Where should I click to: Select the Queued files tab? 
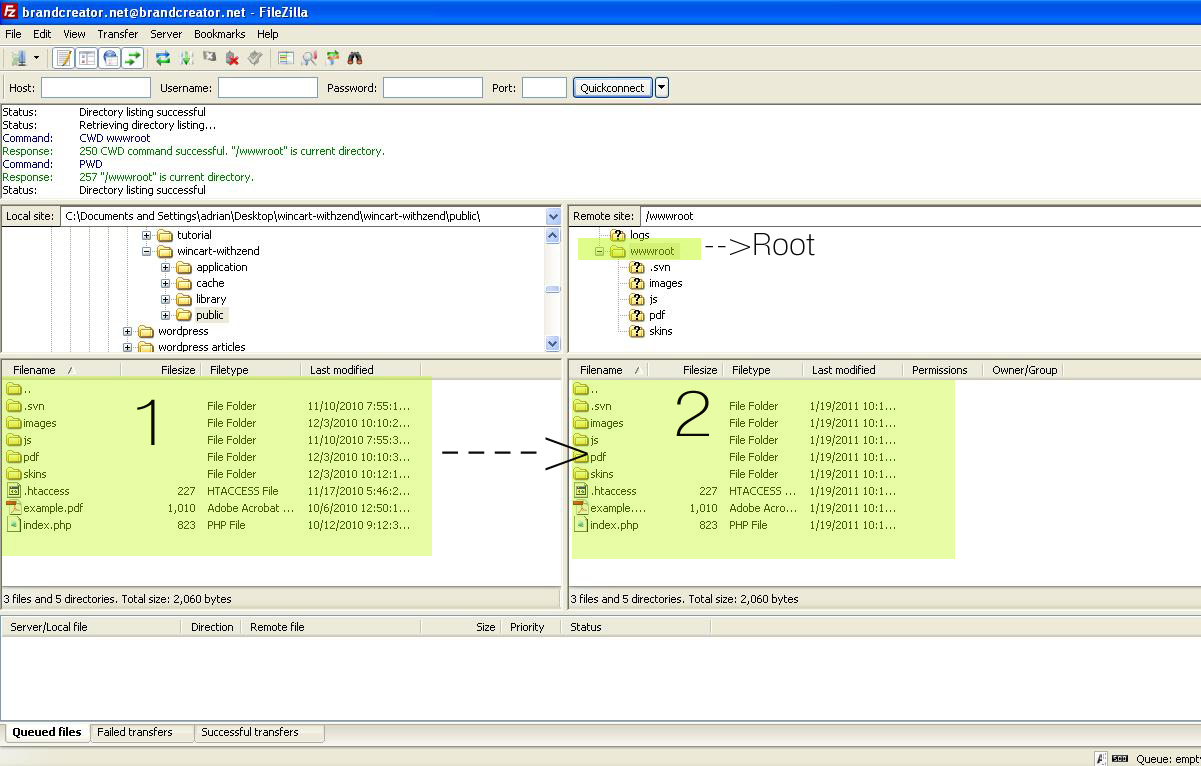47,732
